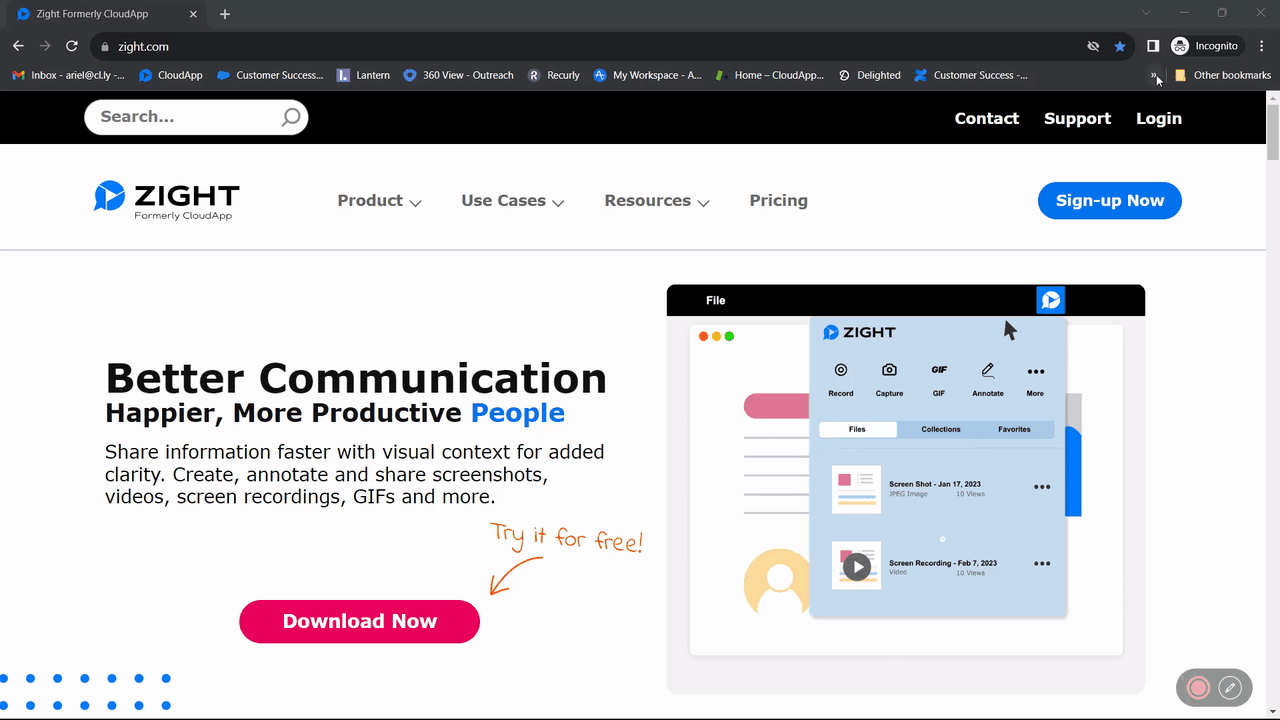1280x720 pixels.
Task: Reload the page with the refresh icon
Action: tap(72, 46)
